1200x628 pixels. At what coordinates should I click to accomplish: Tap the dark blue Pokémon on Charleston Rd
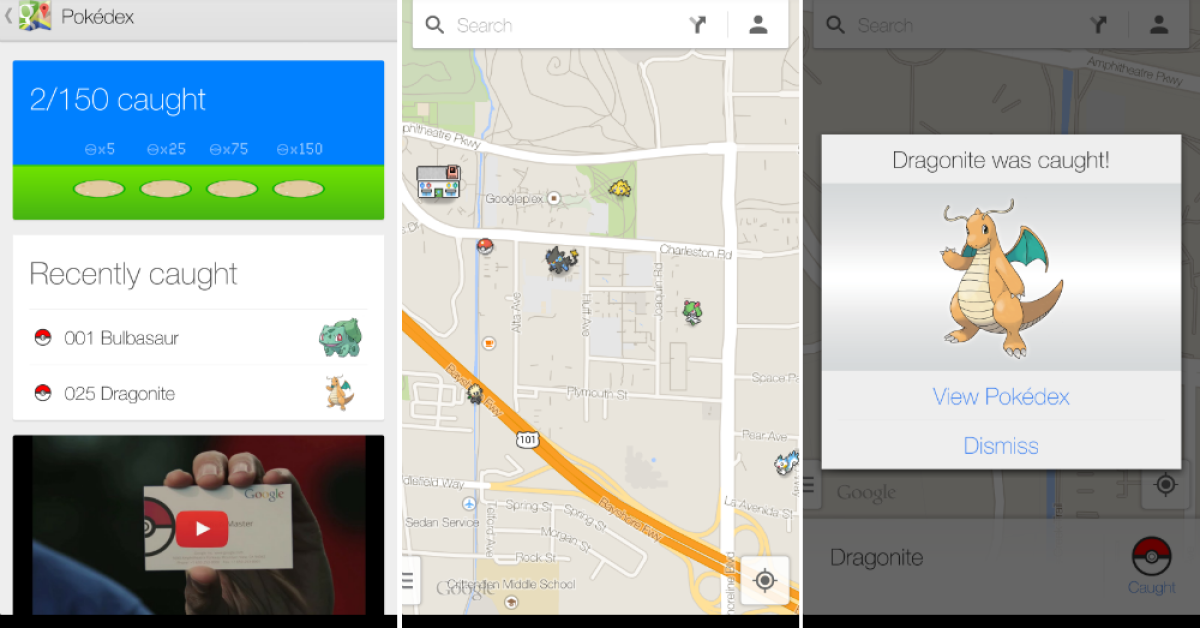click(x=562, y=261)
